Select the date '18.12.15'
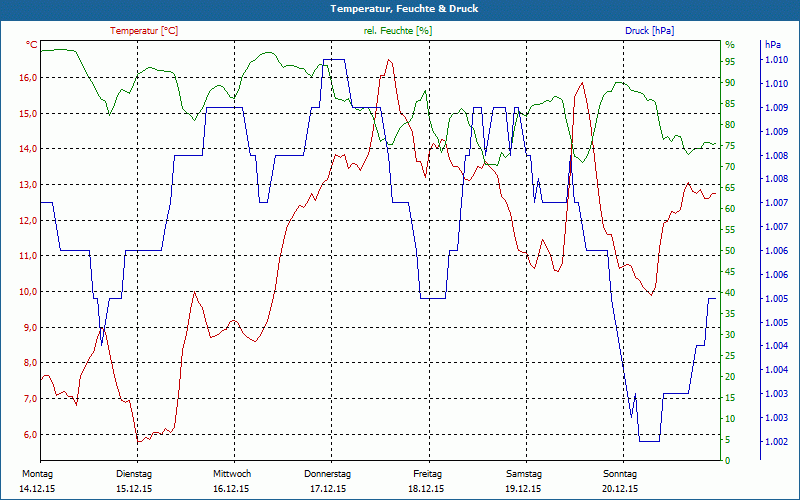 pyautogui.click(x=426, y=489)
